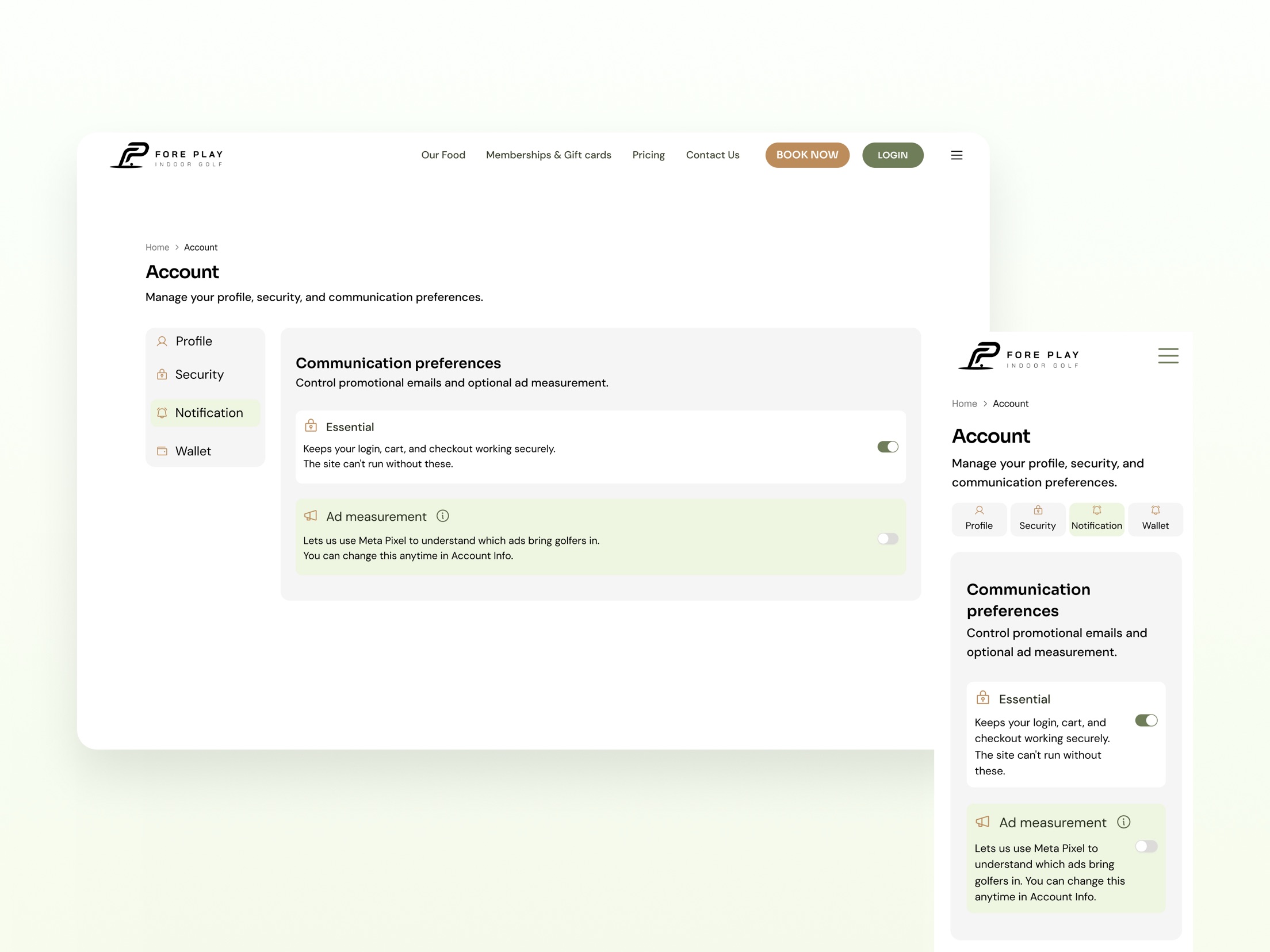Open the mobile hamburger menu icon

click(1168, 356)
